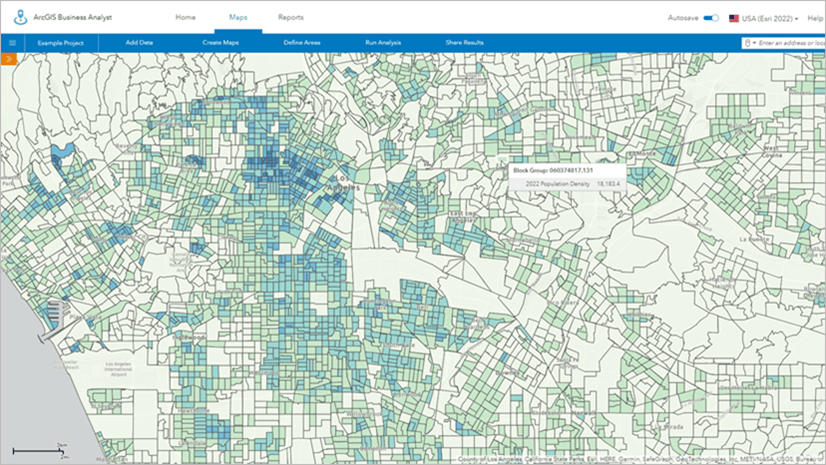Image resolution: width=826 pixels, height=465 pixels.
Task: Open the hamburger menu in blue toolbar
Action: [x=12, y=43]
